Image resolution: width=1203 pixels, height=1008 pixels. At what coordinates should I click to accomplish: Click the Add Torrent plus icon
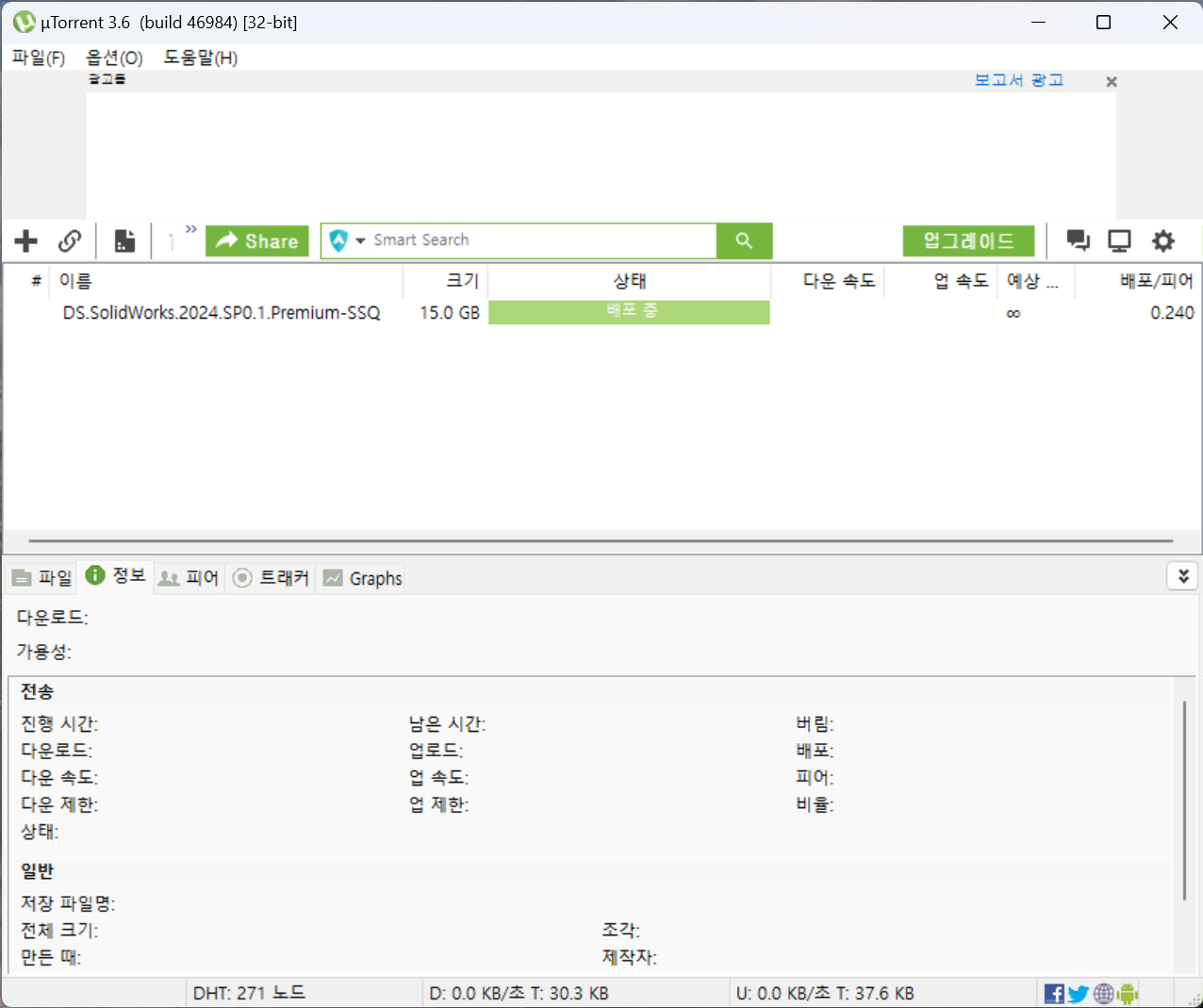point(26,241)
